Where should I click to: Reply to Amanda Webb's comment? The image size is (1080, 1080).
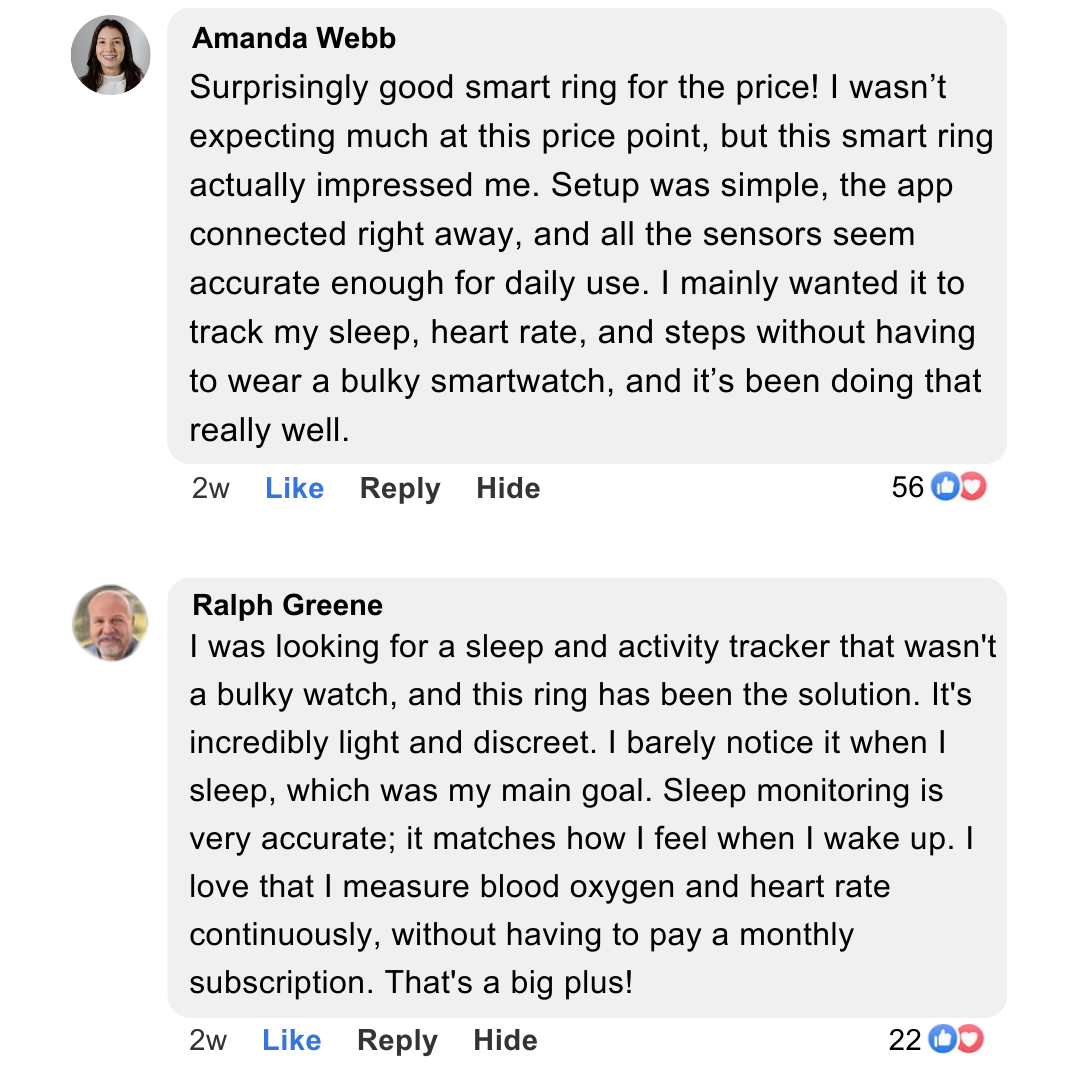click(x=400, y=488)
